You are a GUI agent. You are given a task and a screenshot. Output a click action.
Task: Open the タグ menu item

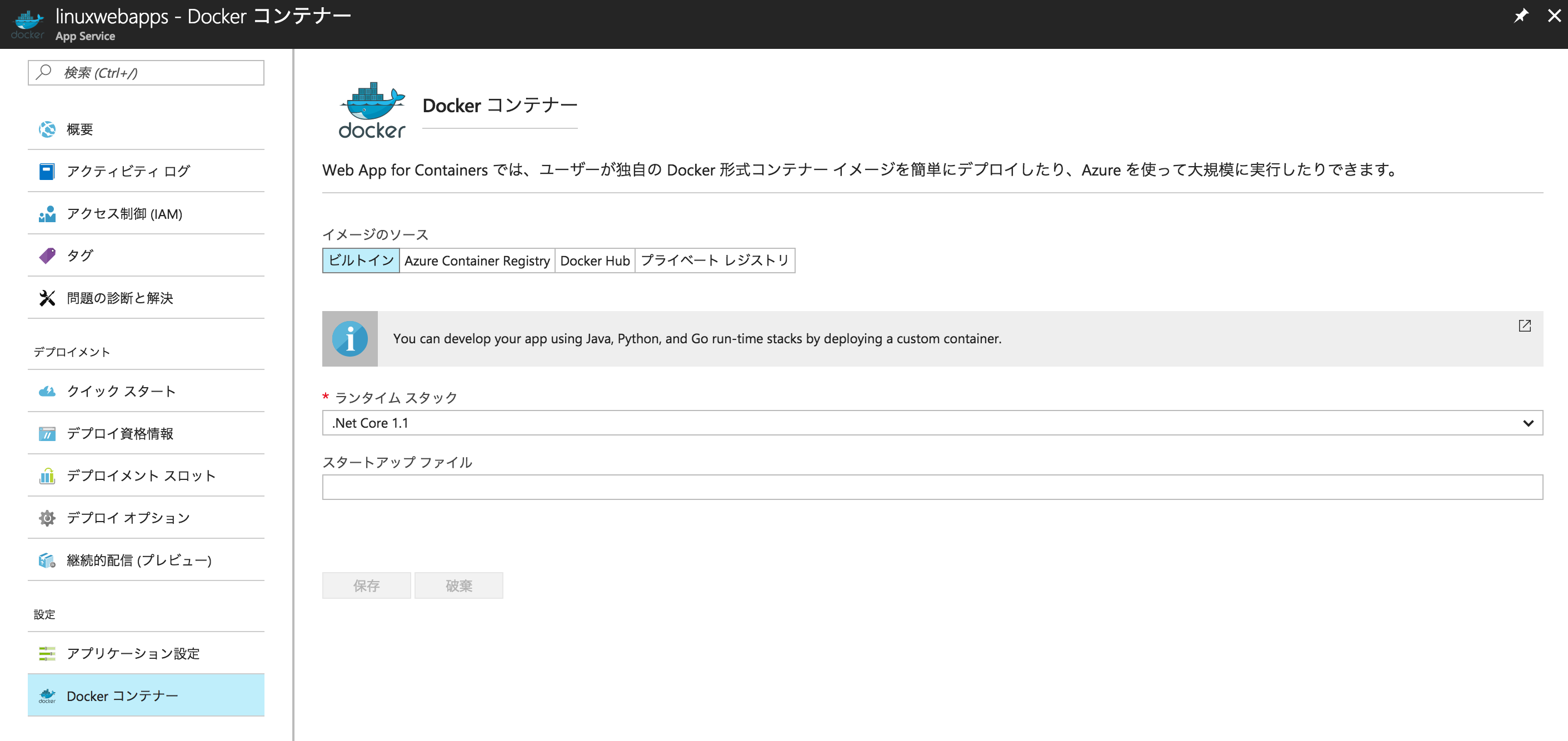[x=146, y=256]
